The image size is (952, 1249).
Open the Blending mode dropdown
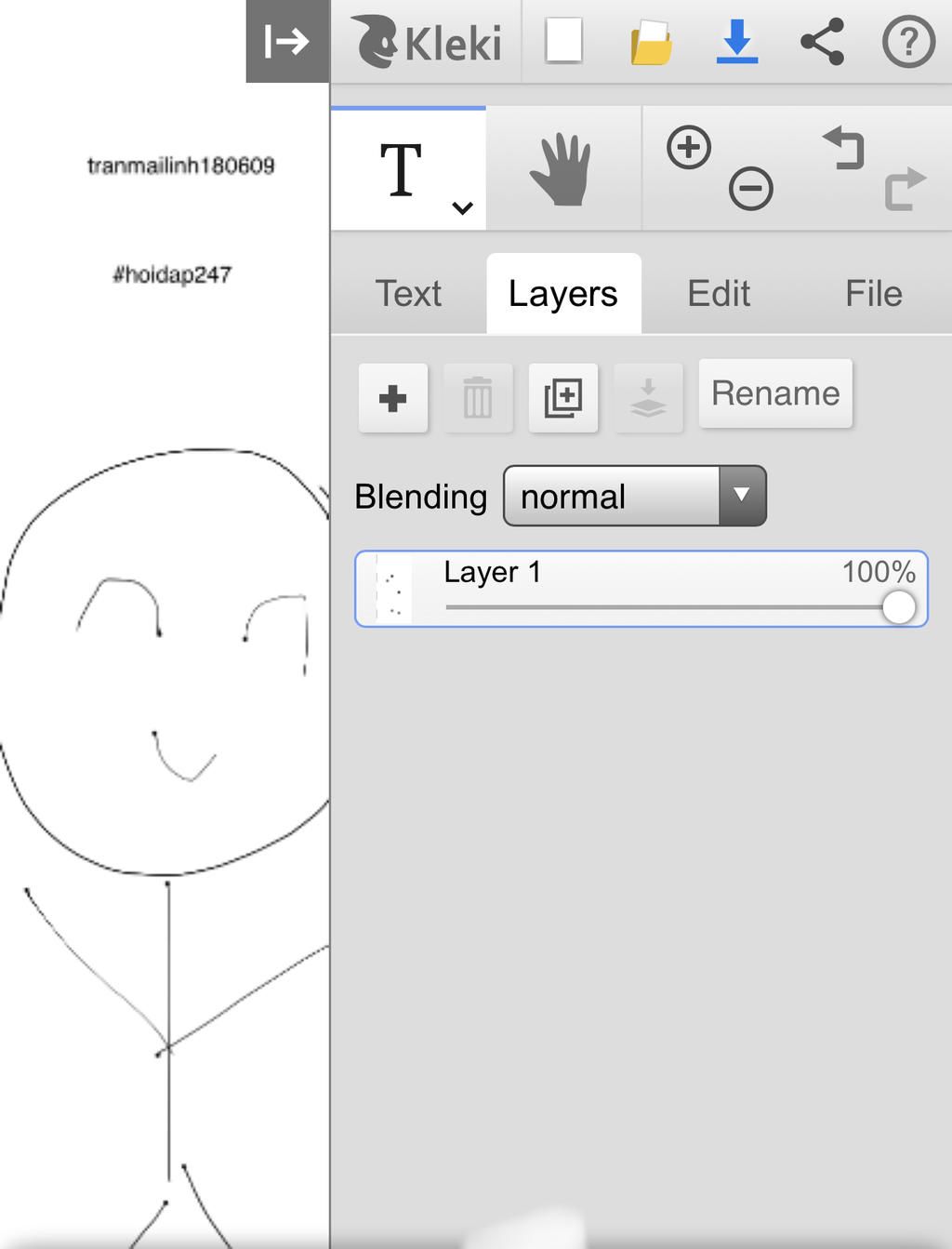point(635,496)
